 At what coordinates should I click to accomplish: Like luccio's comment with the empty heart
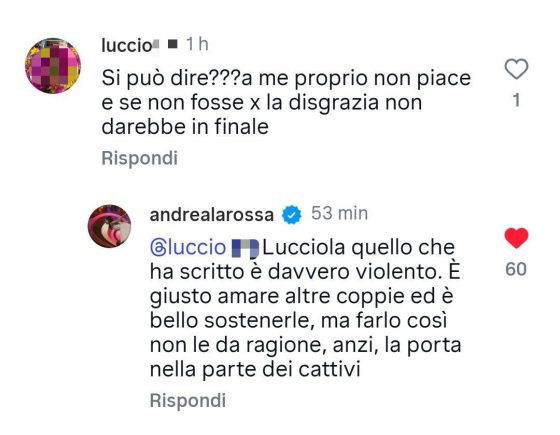pos(516,69)
